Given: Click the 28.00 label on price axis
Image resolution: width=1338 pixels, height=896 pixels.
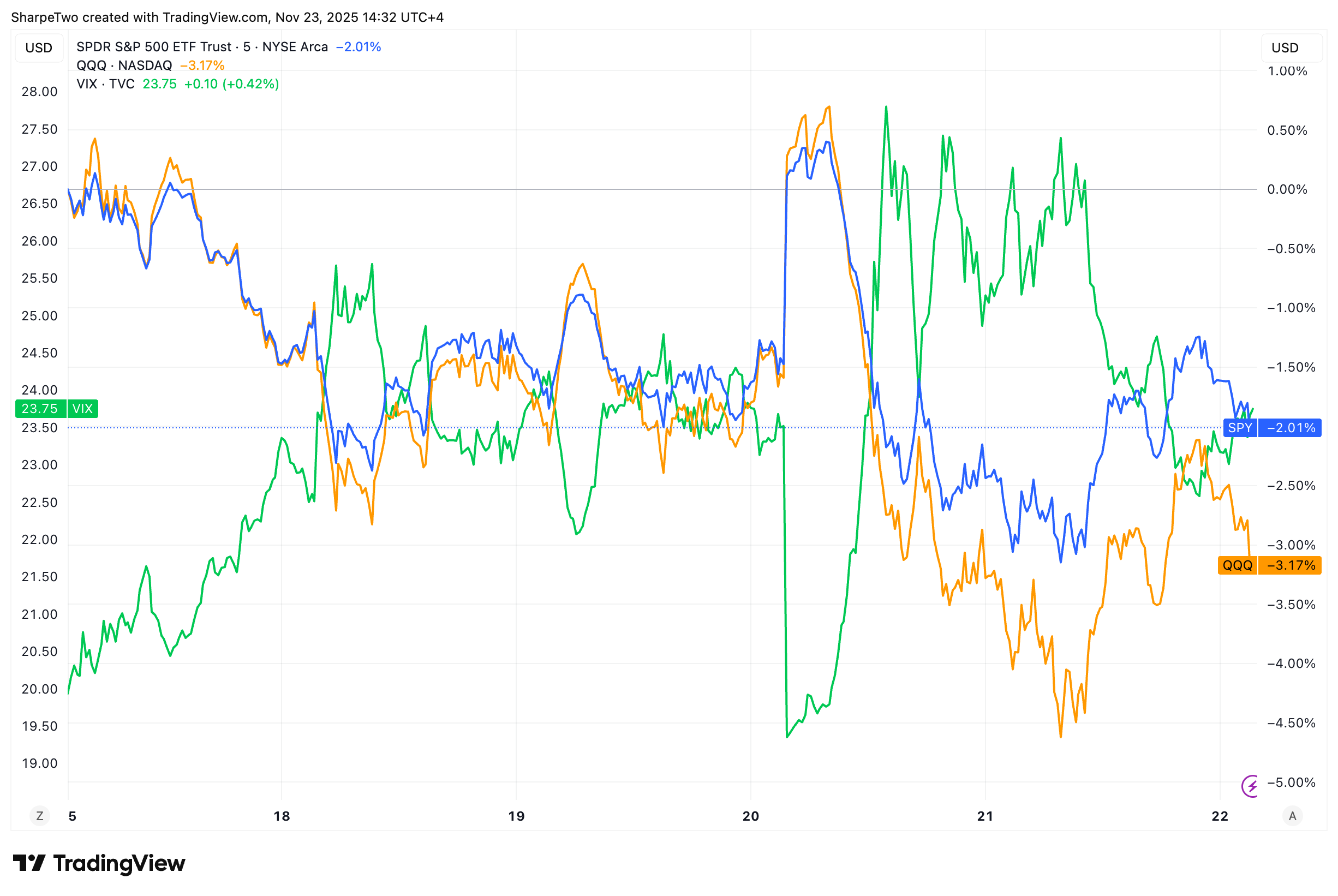Looking at the screenshot, I should pos(39,92).
